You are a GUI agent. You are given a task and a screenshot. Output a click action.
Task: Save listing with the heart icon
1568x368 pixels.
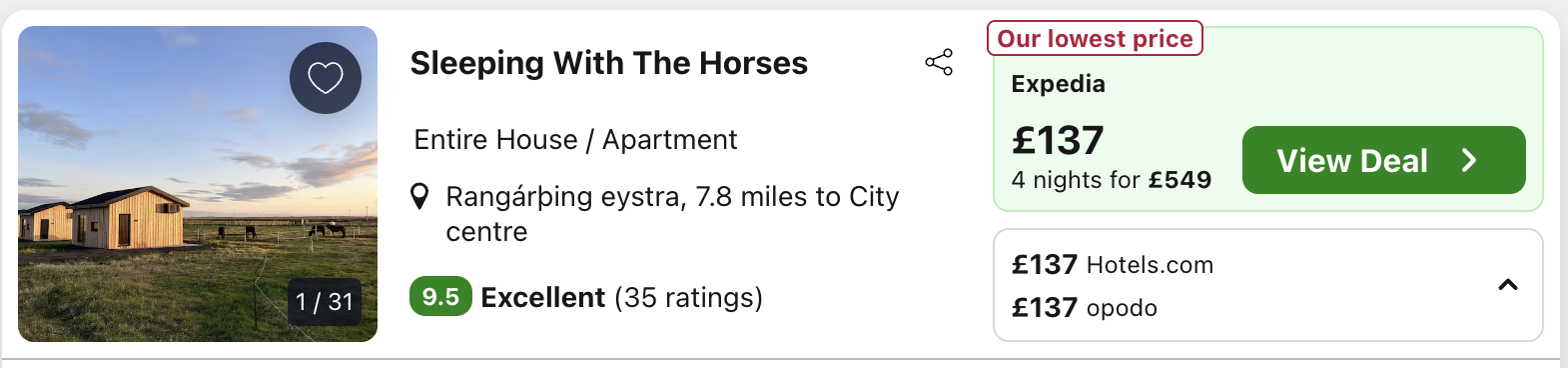(326, 78)
